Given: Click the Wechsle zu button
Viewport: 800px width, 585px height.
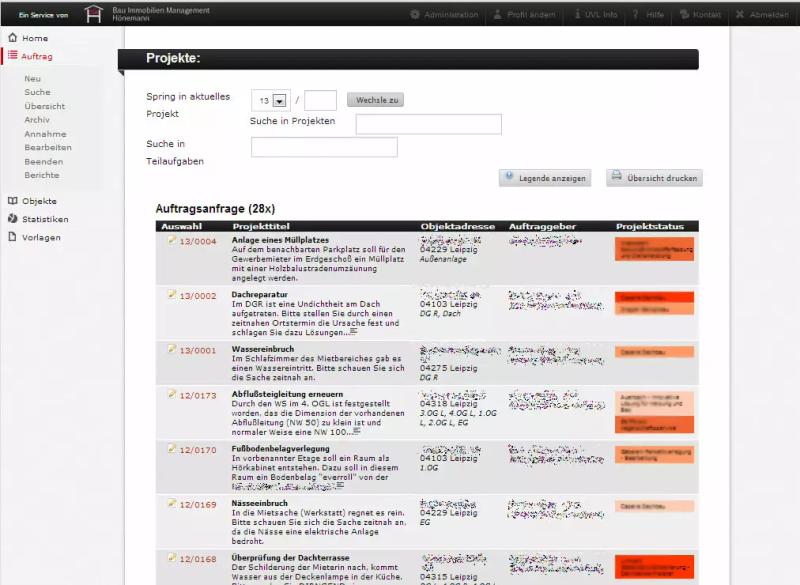Looking at the screenshot, I should point(376,100).
